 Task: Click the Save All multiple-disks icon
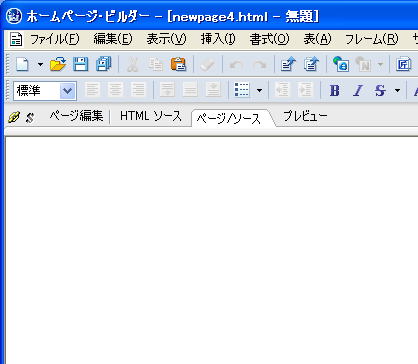point(104,64)
